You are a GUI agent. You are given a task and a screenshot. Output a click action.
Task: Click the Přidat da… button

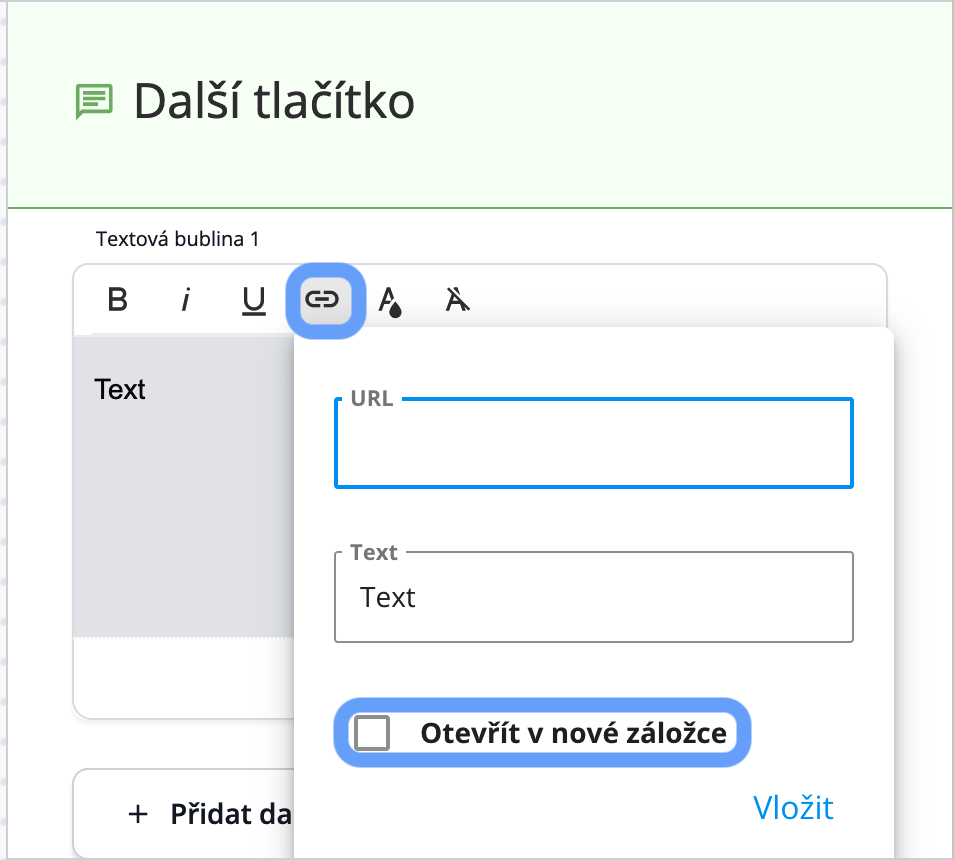[183, 814]
